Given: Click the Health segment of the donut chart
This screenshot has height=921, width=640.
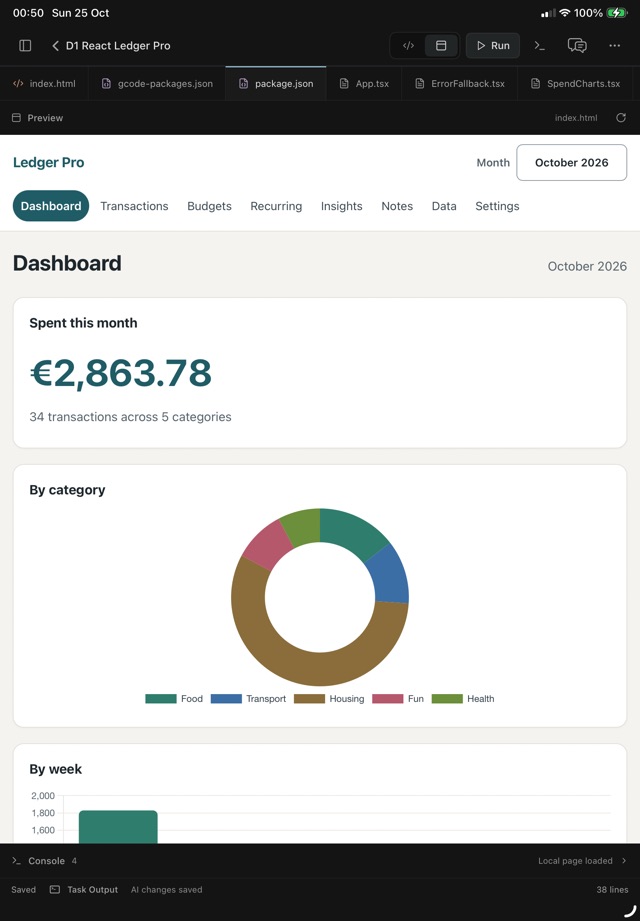Looking at the screenshot, I should pyautogui.click(x=302, y=526).
